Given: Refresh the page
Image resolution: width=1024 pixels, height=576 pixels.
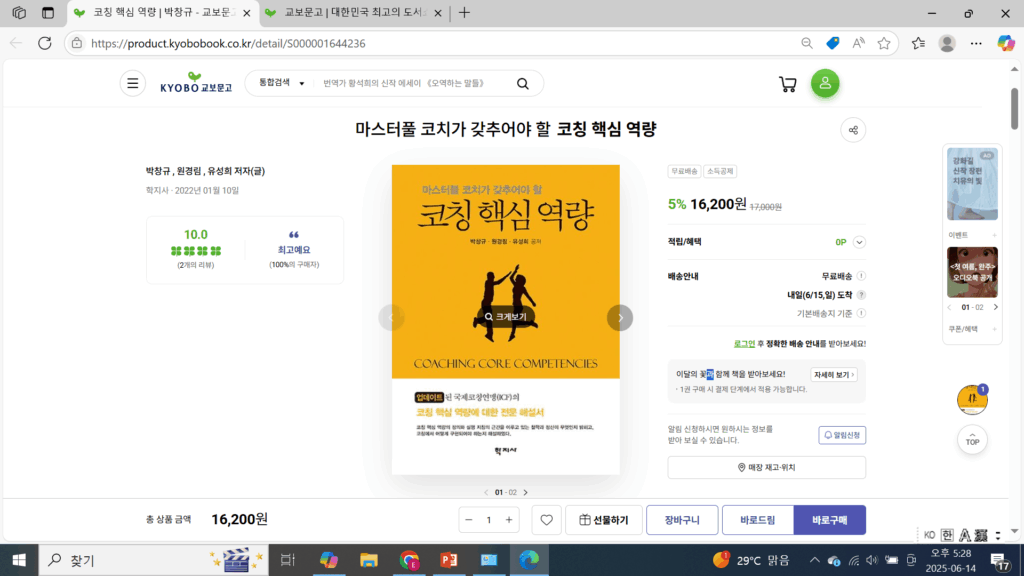Looking at the screenshot, I should (44, 43).
